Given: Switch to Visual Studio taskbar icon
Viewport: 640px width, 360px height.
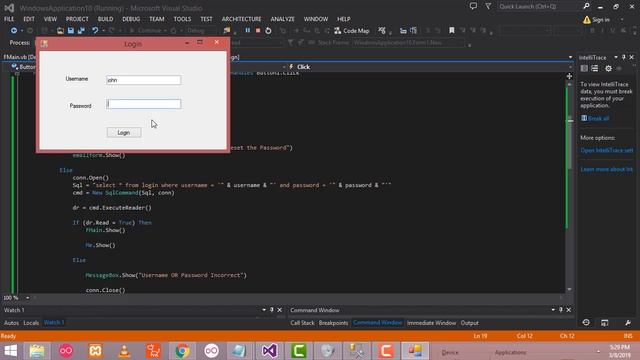Looking at the screenshot, I should (x=269, y=351).
